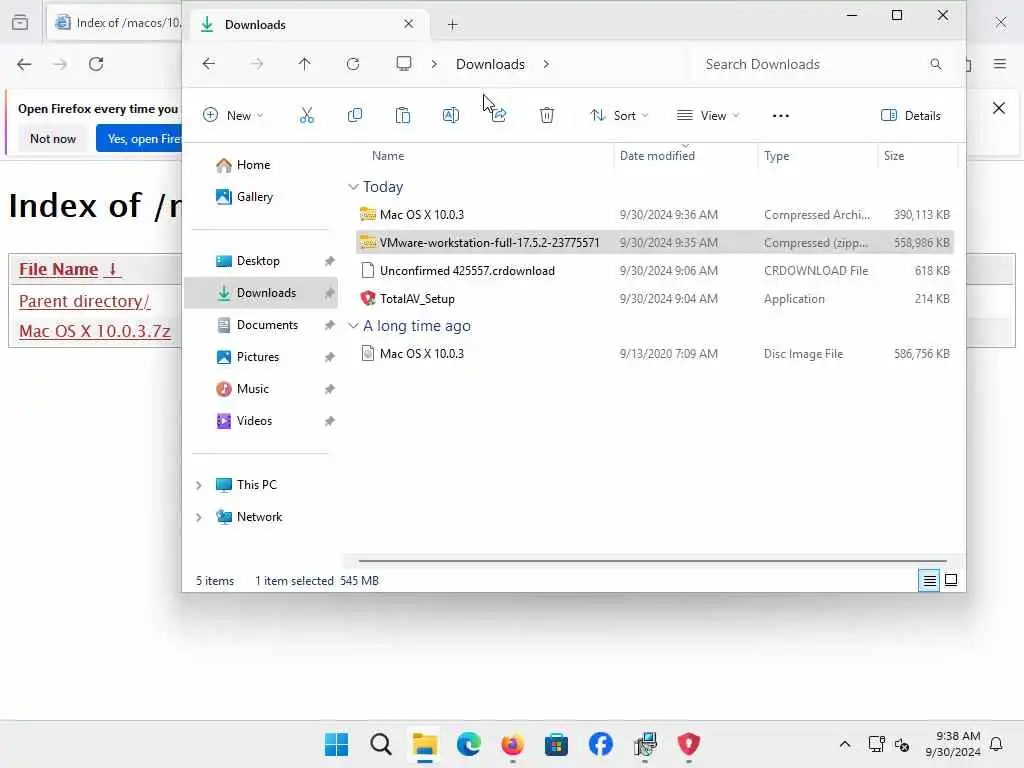This screenshot has width=1024, height=768.
Task: Open Facebook from taskbar
Action: click(600, 744)
